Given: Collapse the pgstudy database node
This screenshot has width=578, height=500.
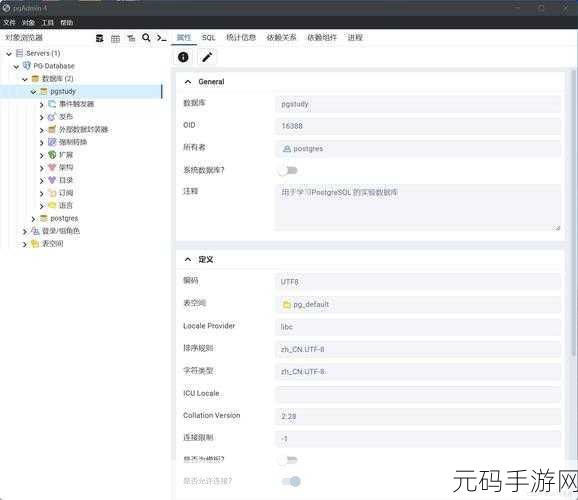Looking at the screenshot, I should [x=34, y=92].
